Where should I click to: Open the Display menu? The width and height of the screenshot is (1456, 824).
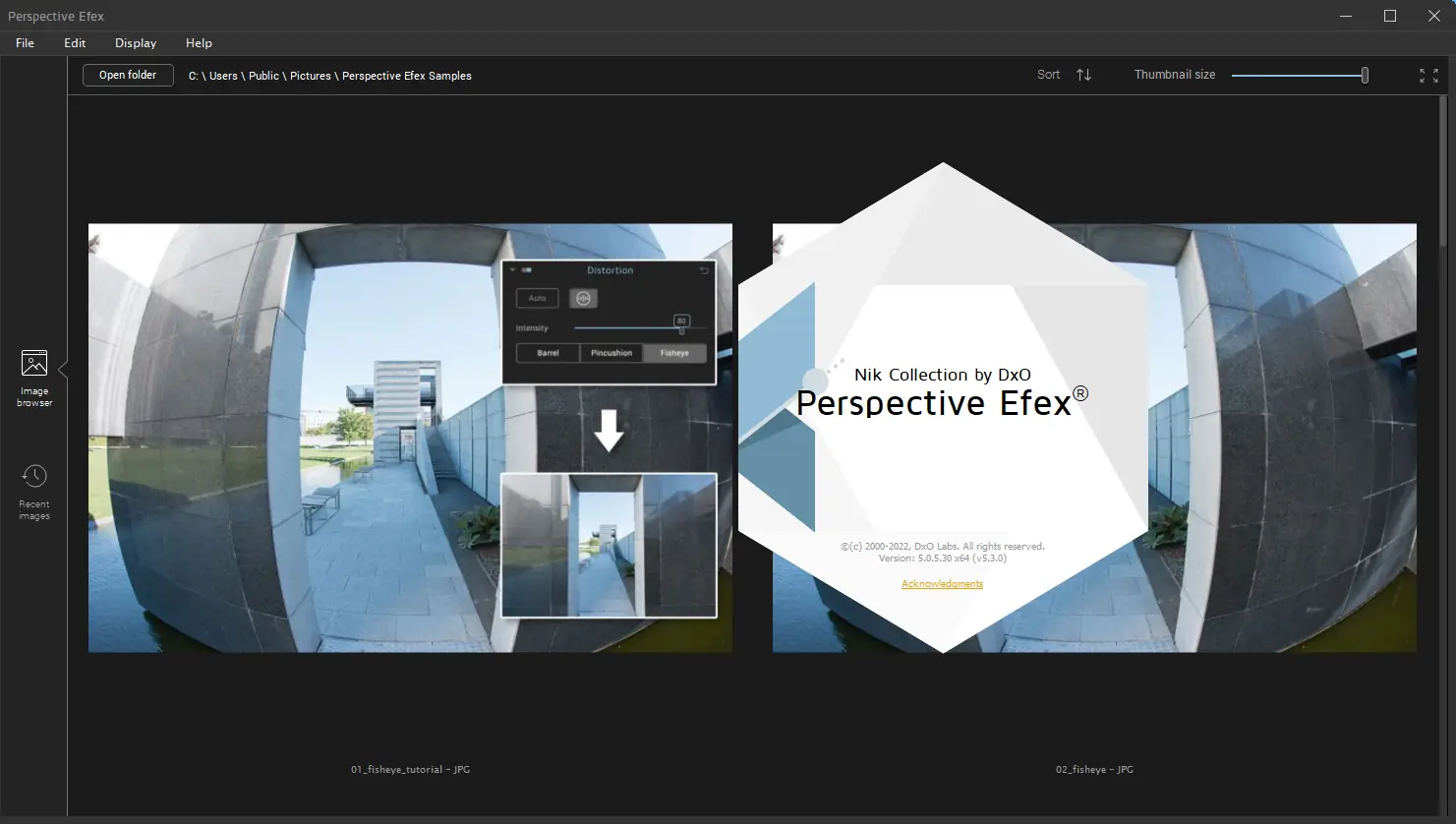pos(136,43)
